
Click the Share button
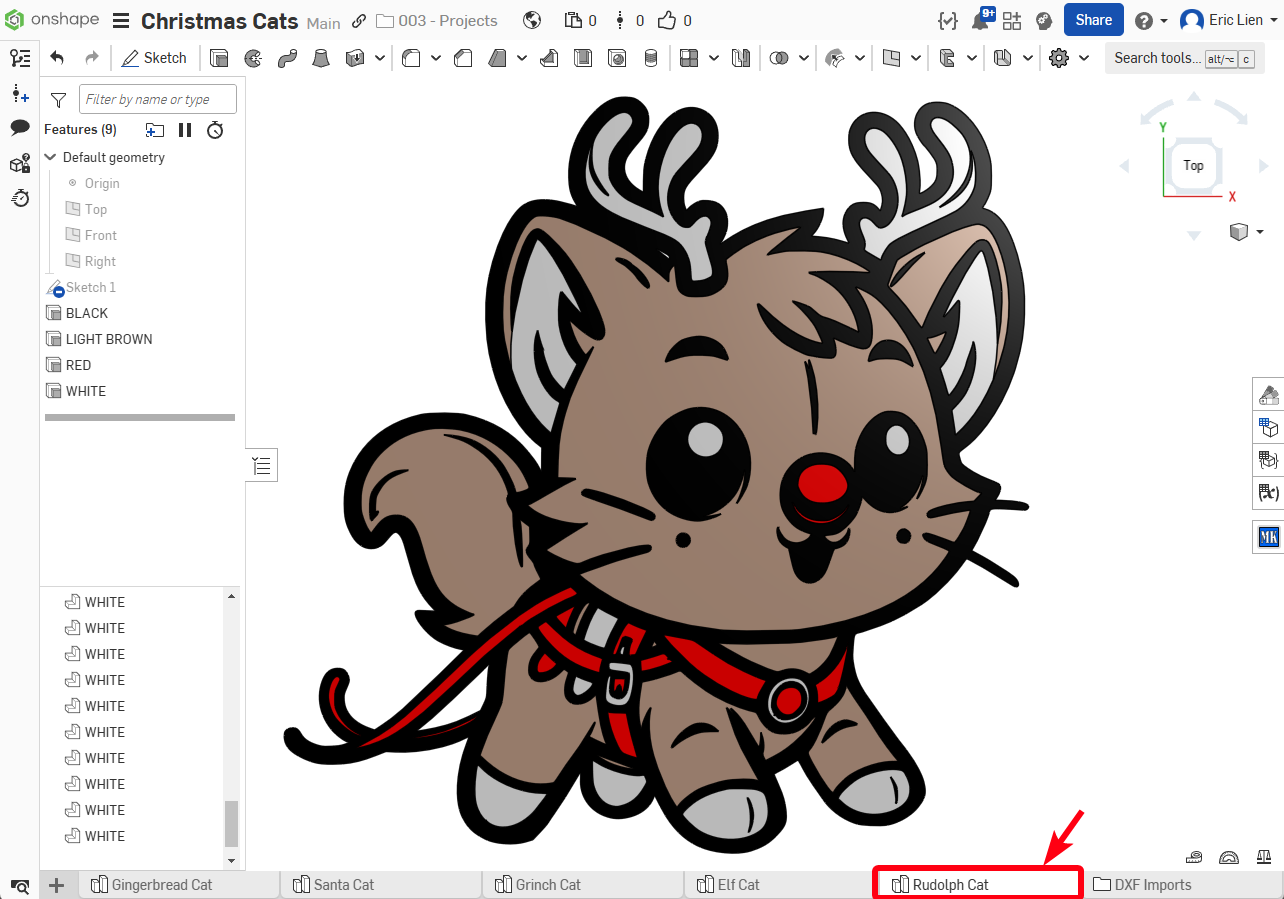point(1094,20)
